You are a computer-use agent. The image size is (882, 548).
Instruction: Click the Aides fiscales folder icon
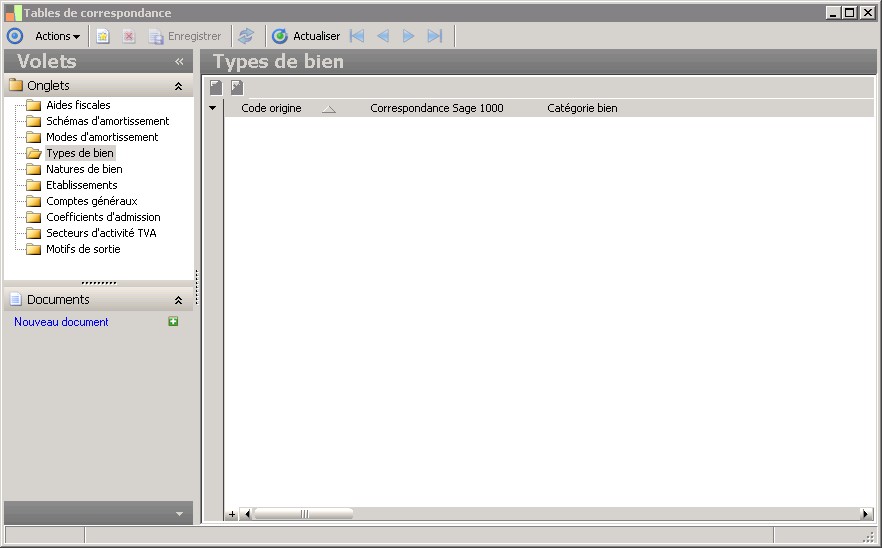34,105
